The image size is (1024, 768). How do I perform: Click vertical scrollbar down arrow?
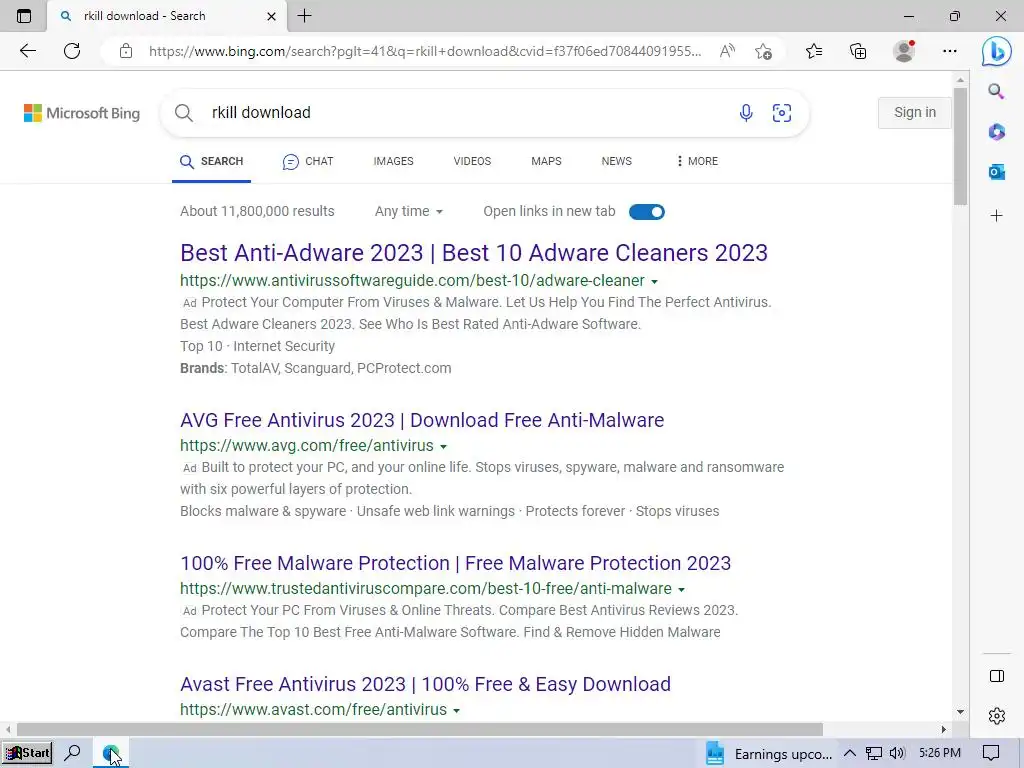point(960,712)
